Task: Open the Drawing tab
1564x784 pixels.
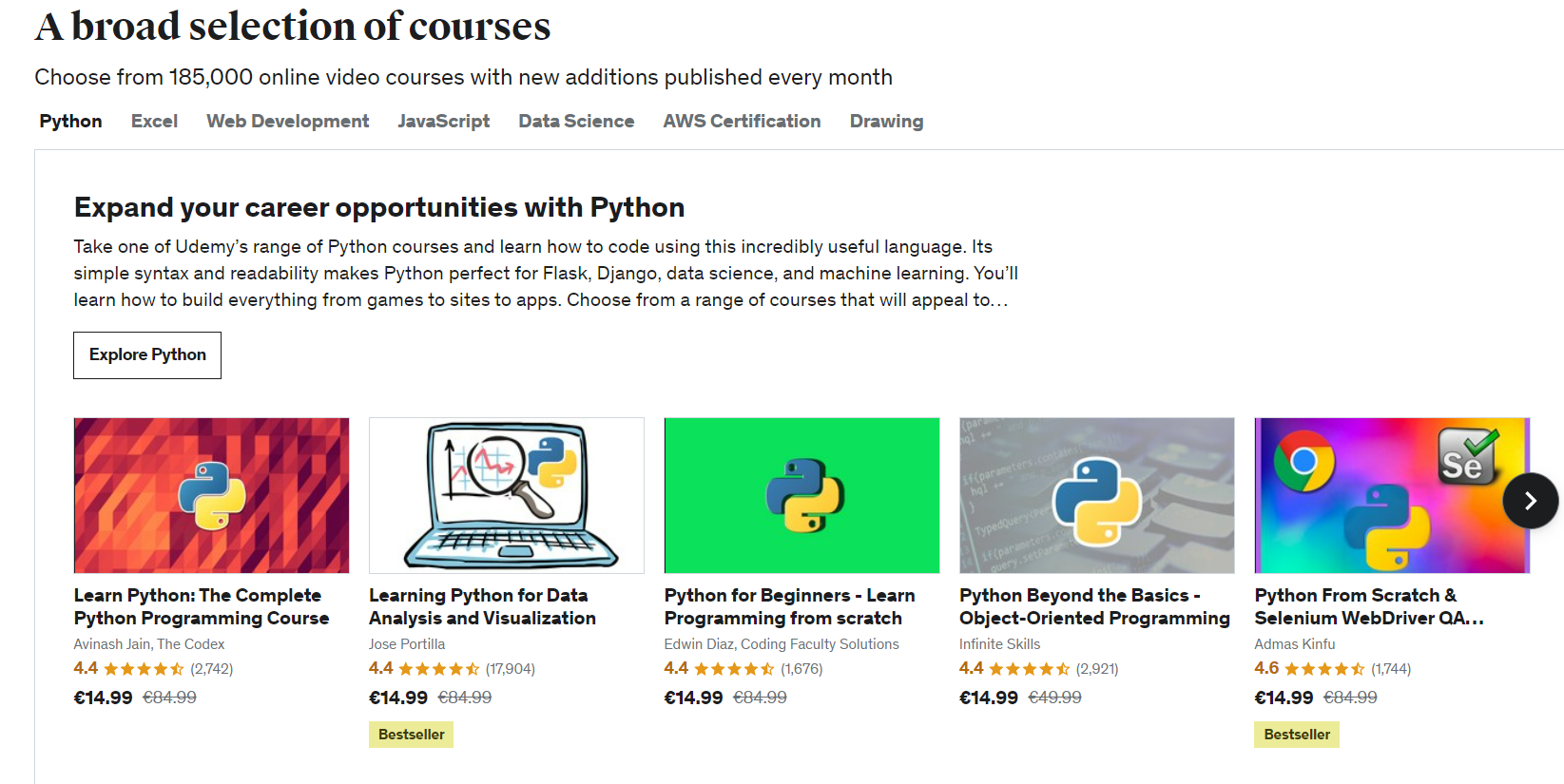Action: pyautogui.click(x=886, y=121)
